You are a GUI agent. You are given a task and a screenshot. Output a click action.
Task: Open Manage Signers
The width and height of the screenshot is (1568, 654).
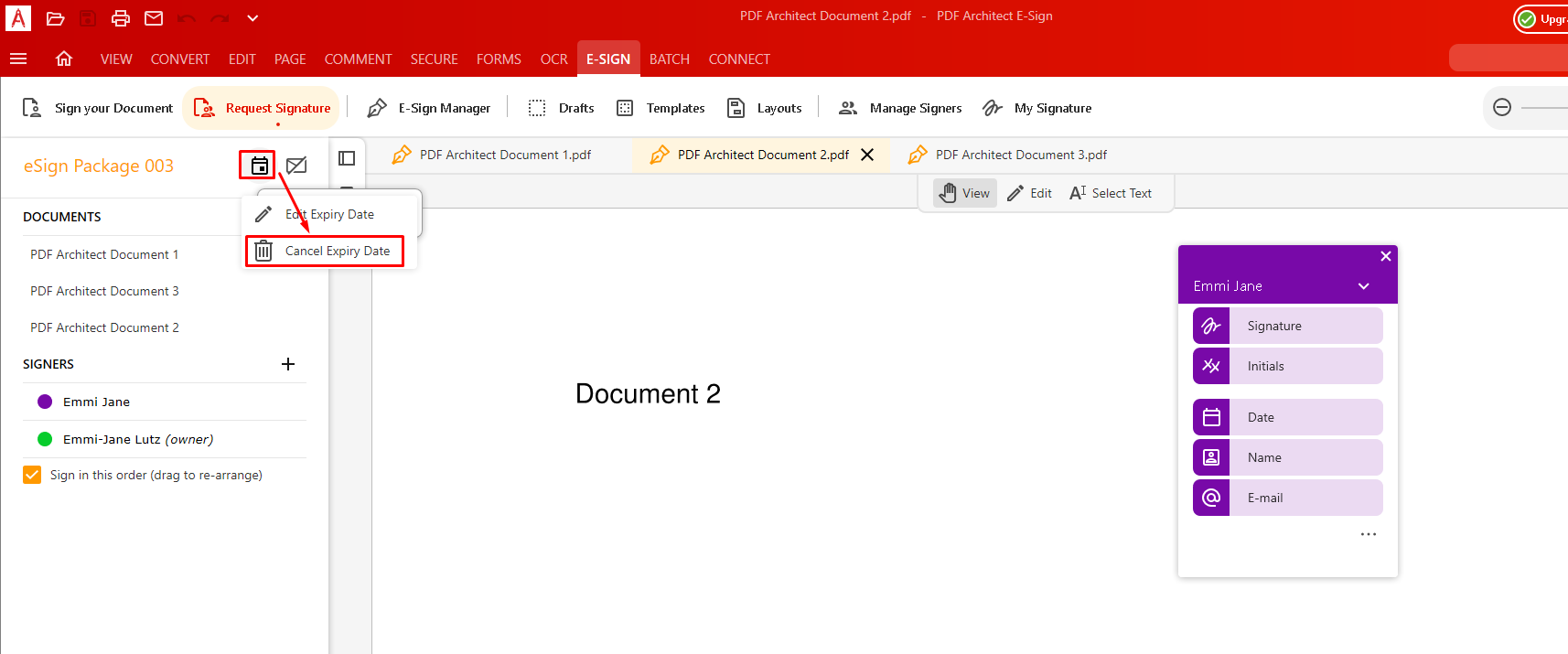tap(900, 108)
